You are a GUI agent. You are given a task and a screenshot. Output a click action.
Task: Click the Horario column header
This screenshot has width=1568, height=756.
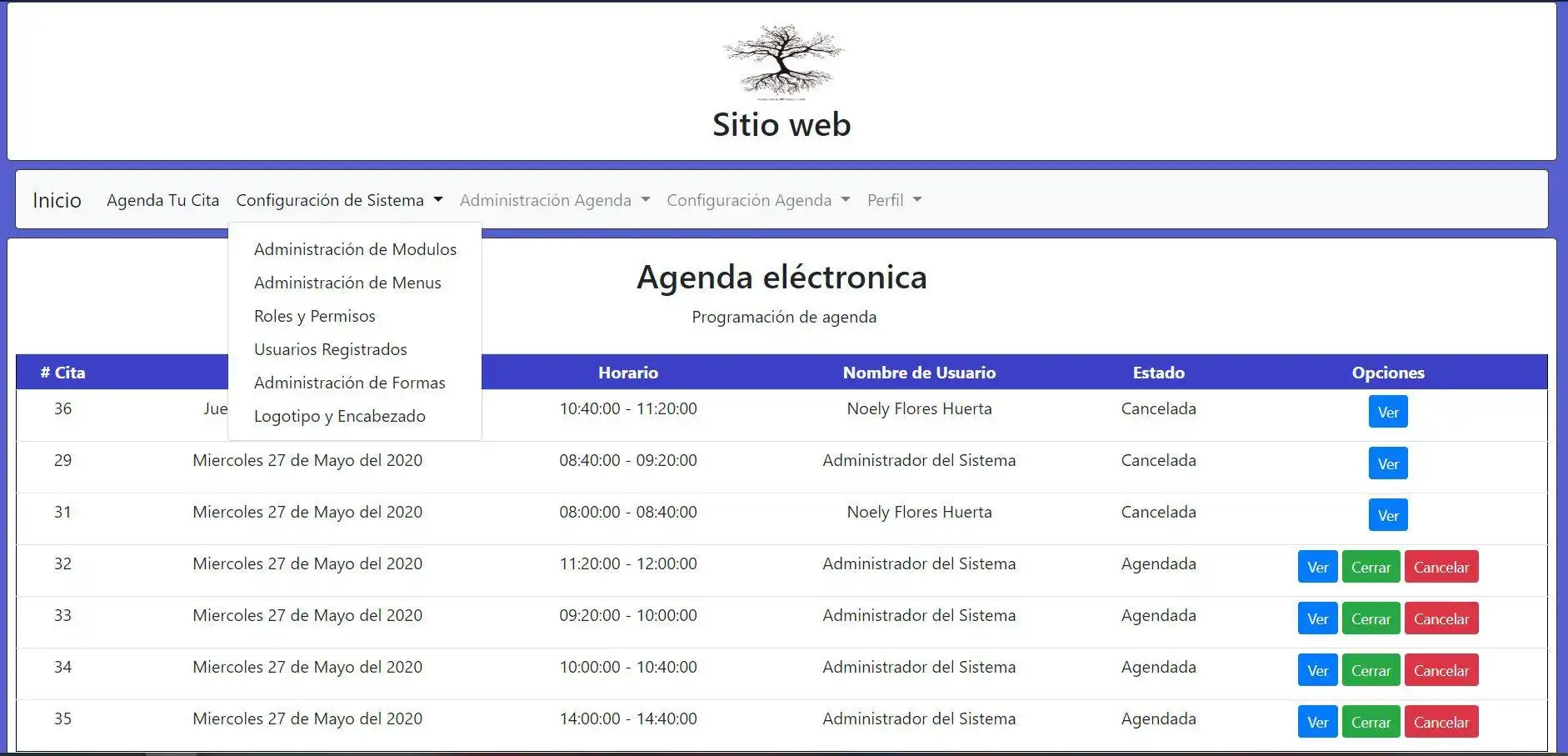(628, 373)
